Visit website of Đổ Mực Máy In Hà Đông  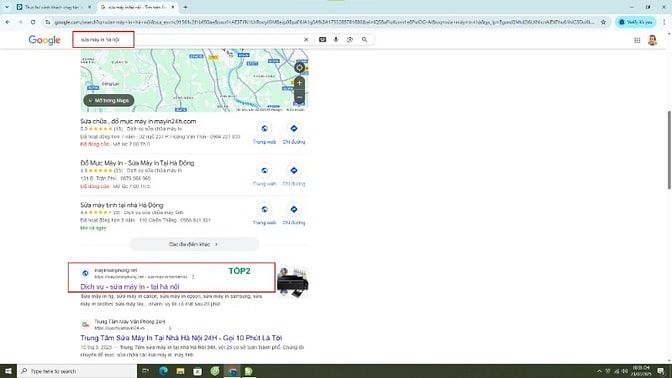click(x=264, y=175)
